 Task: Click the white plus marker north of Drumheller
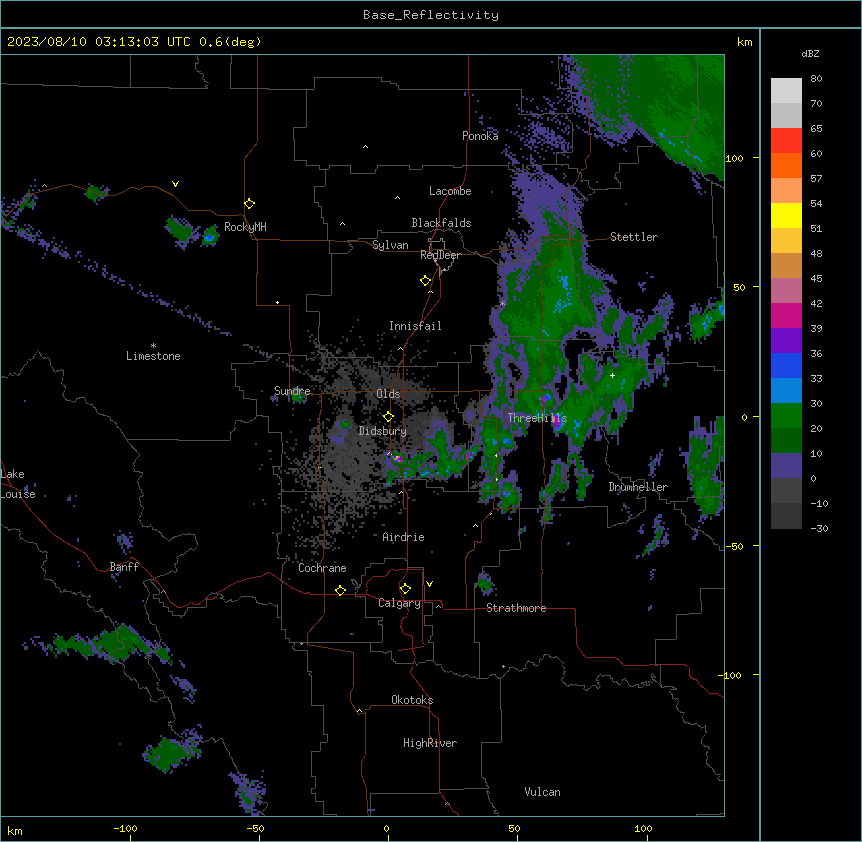pyautogui.click(x=612, y=375)
